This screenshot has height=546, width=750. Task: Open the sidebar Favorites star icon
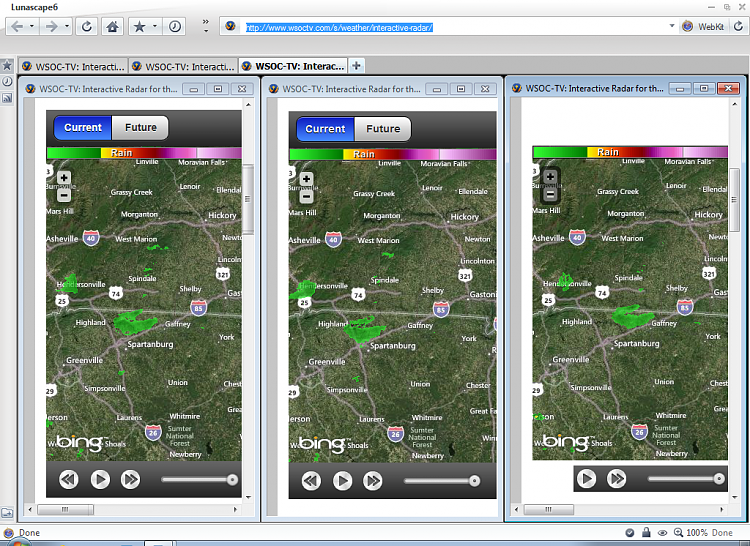coord(7,65)
